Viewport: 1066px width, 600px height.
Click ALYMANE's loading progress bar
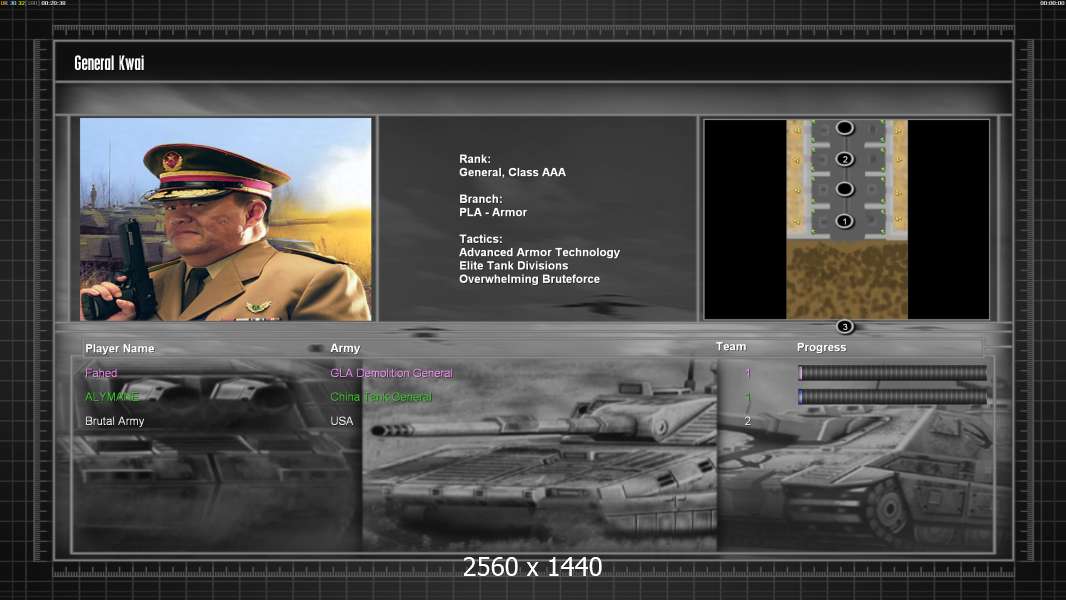pos(892,397)
